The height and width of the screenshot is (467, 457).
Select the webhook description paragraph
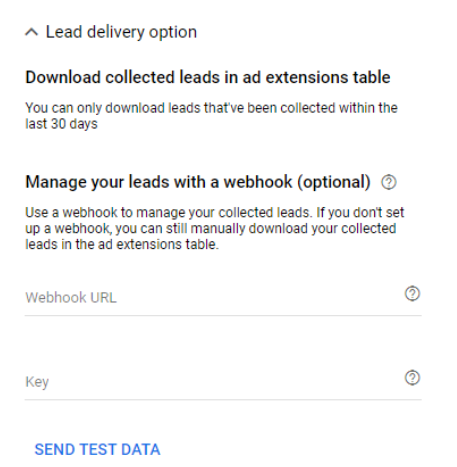(x=215, y=228)
